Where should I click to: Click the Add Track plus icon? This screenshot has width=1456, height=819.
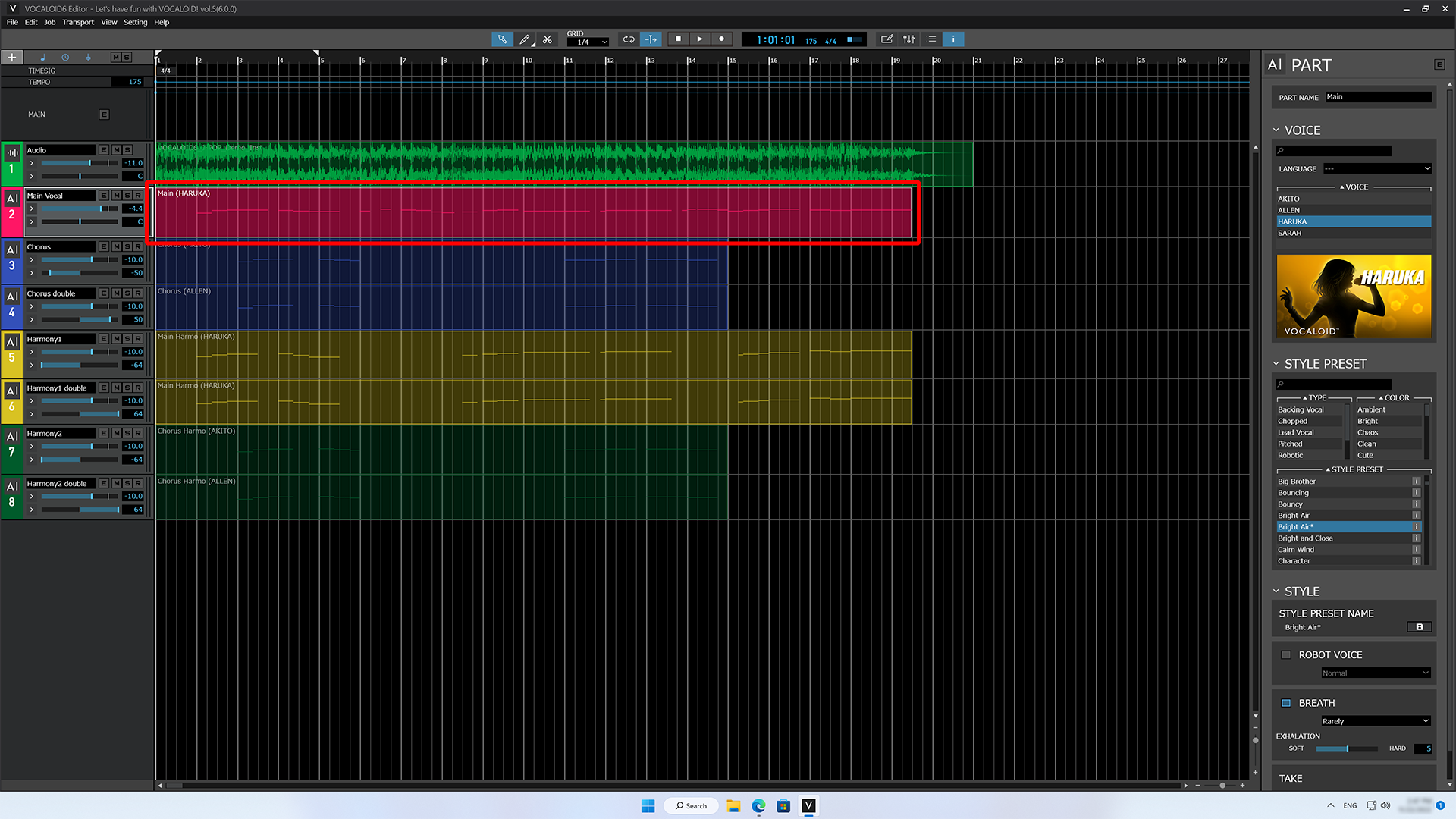(11, 57)
